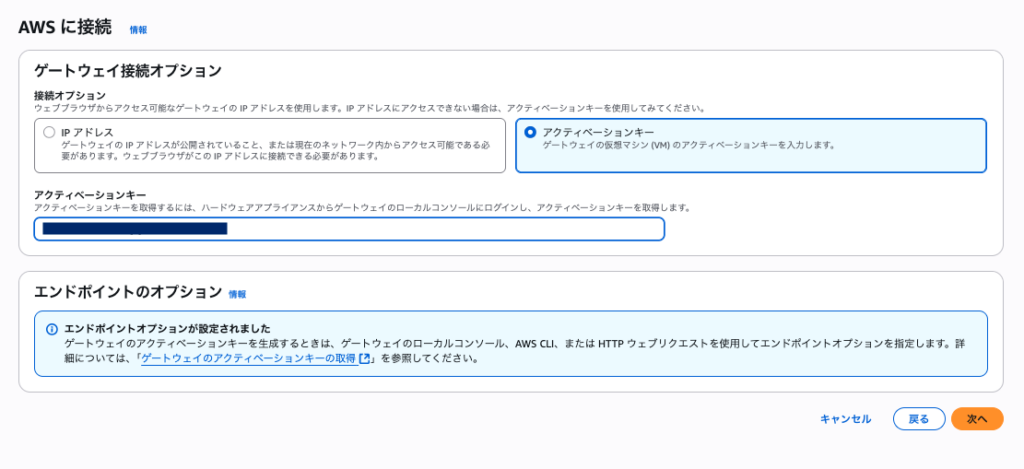Click the ゲートウェイ接続オプション heading
1024x469 pixels.
tap(128, 71)
